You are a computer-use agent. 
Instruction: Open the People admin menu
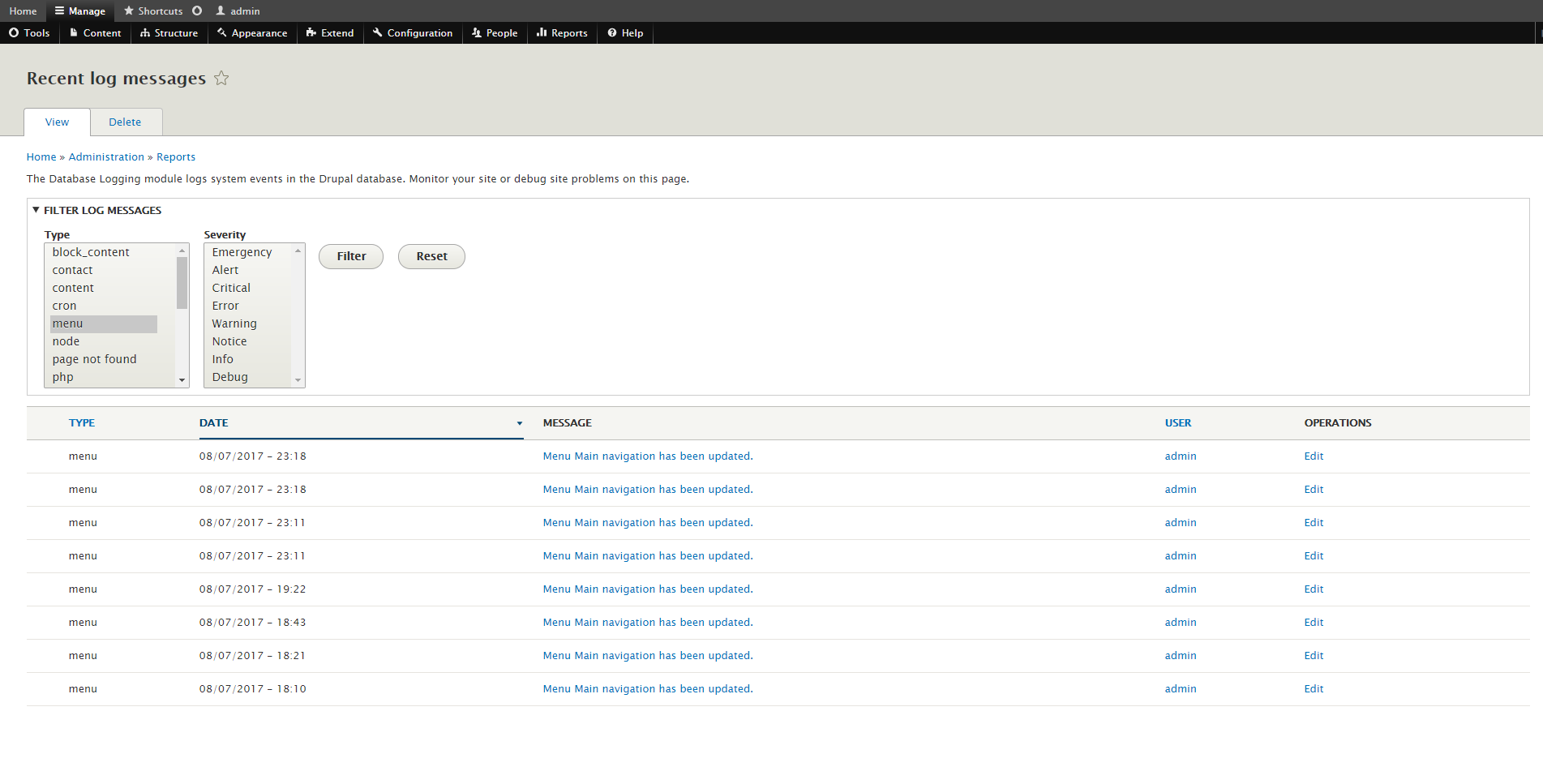(x=495, y=33)
